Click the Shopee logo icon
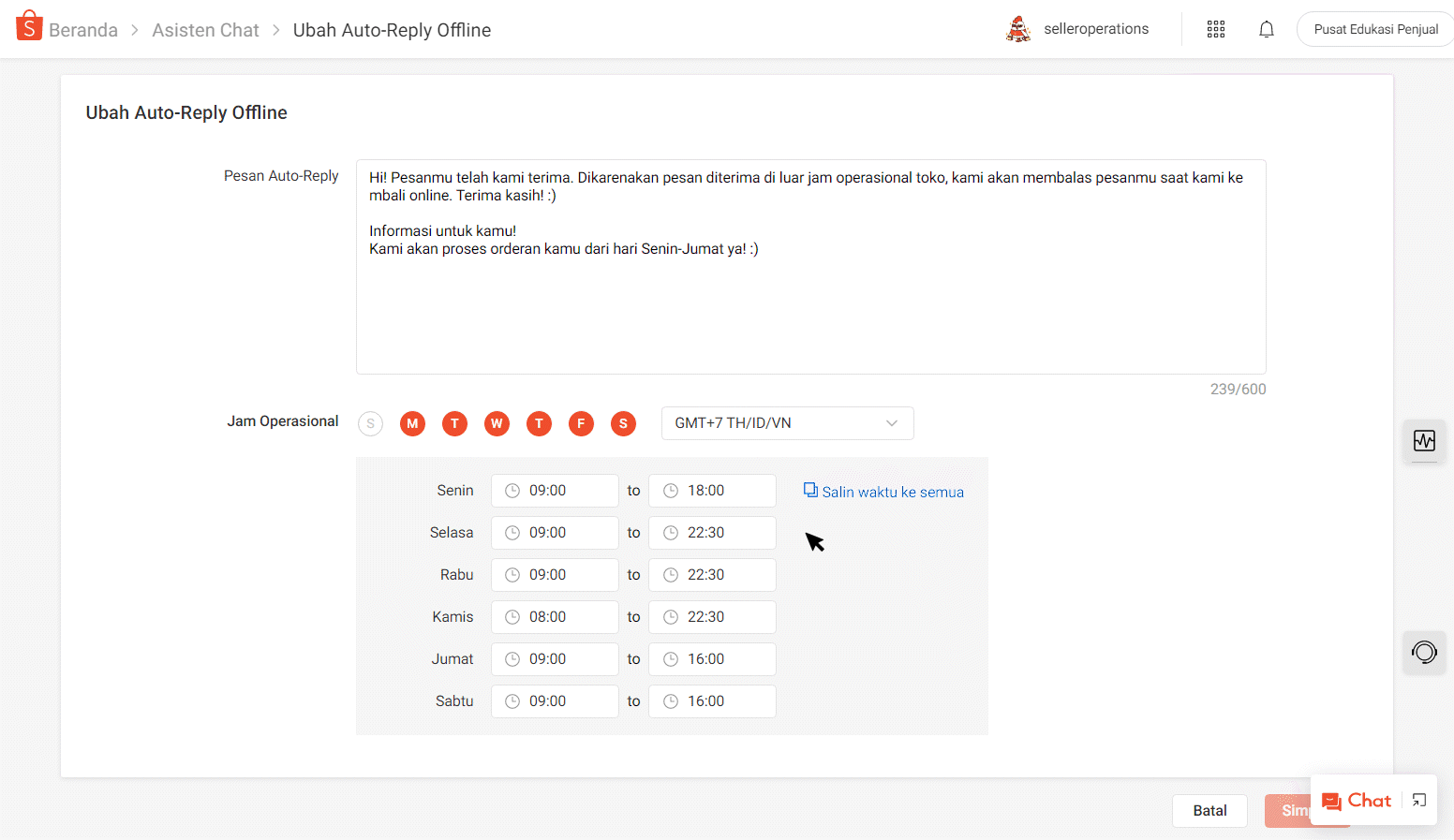The height and width of the screenshot is (840, 1454). click(29, 26)
